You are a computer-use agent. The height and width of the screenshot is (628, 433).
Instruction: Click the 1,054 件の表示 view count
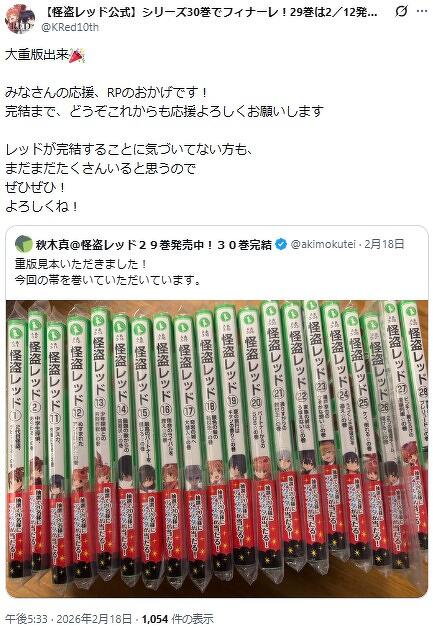tap(178, 619)
